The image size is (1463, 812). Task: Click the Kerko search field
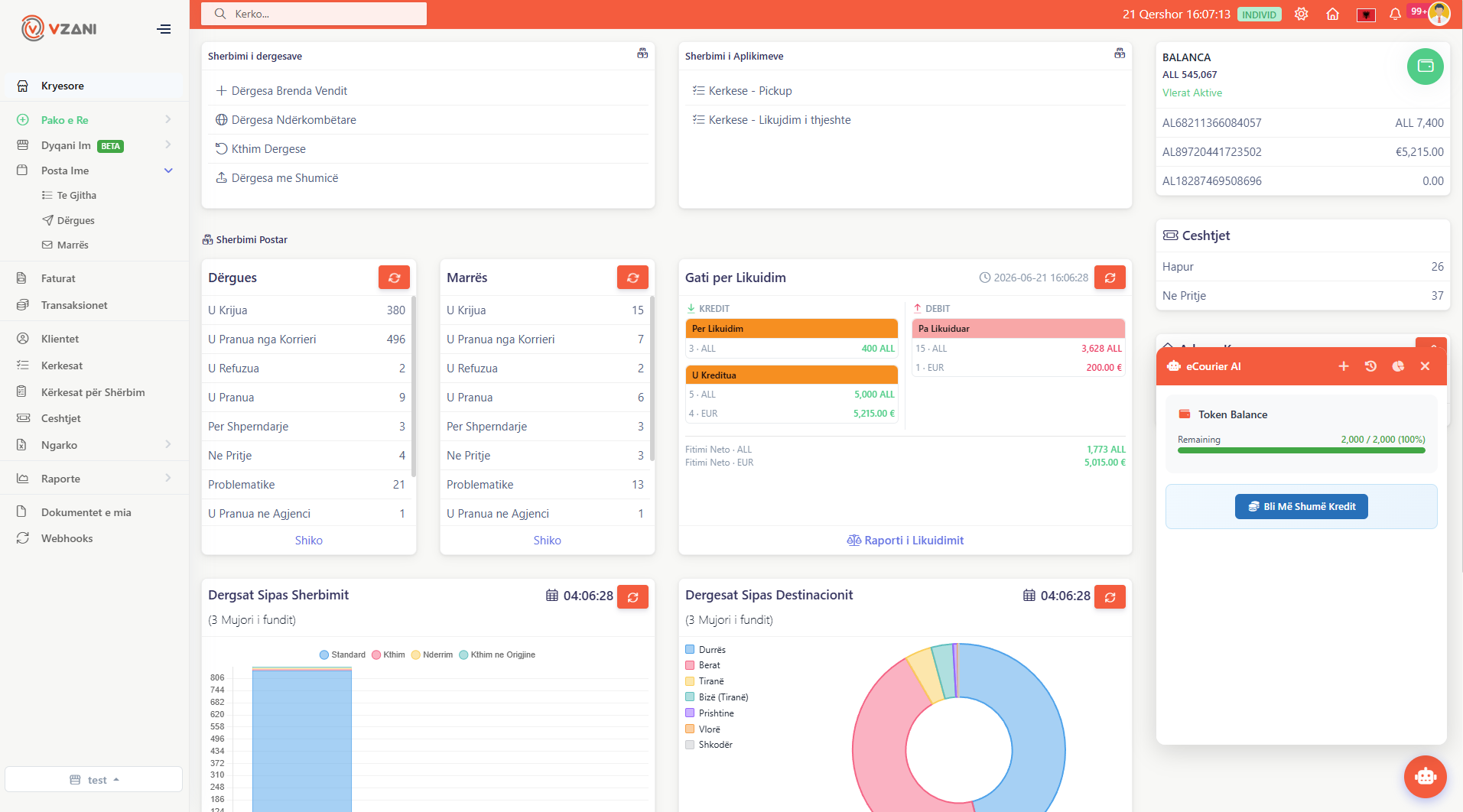[x=314, y=14]
